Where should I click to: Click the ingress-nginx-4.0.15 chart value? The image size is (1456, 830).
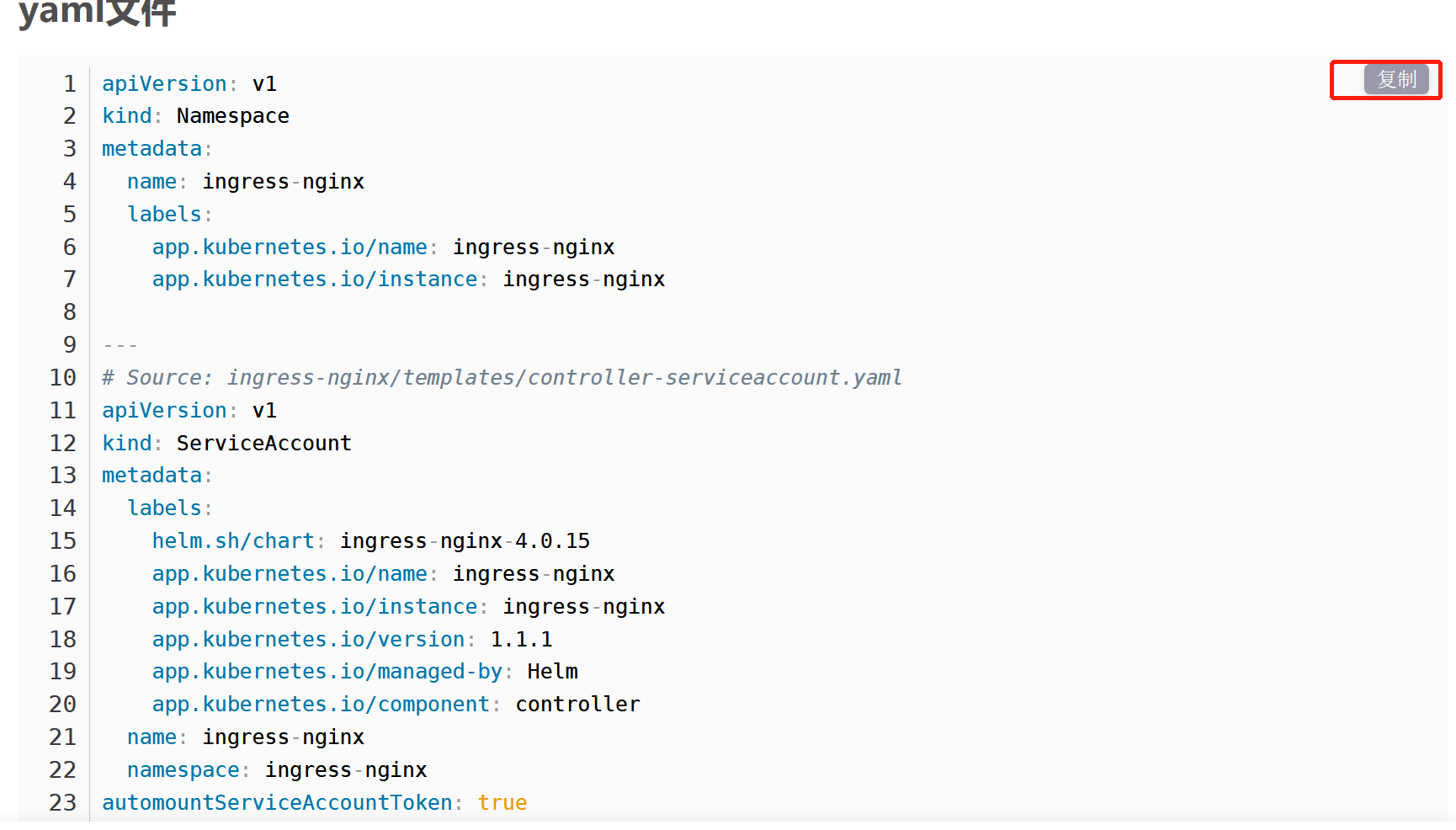click(x=465, y=541)
